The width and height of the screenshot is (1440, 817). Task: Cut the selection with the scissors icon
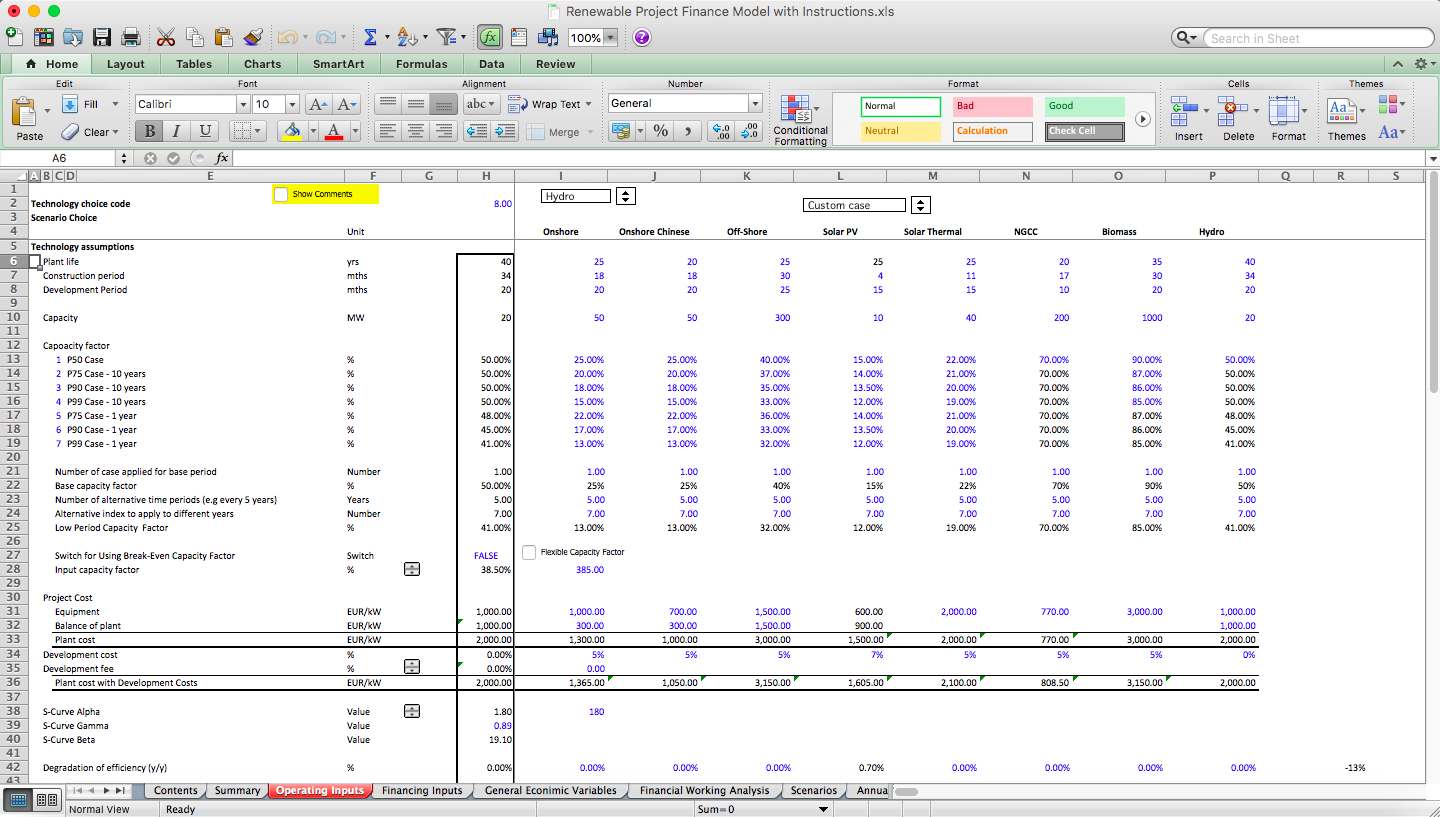pos(166,37)
